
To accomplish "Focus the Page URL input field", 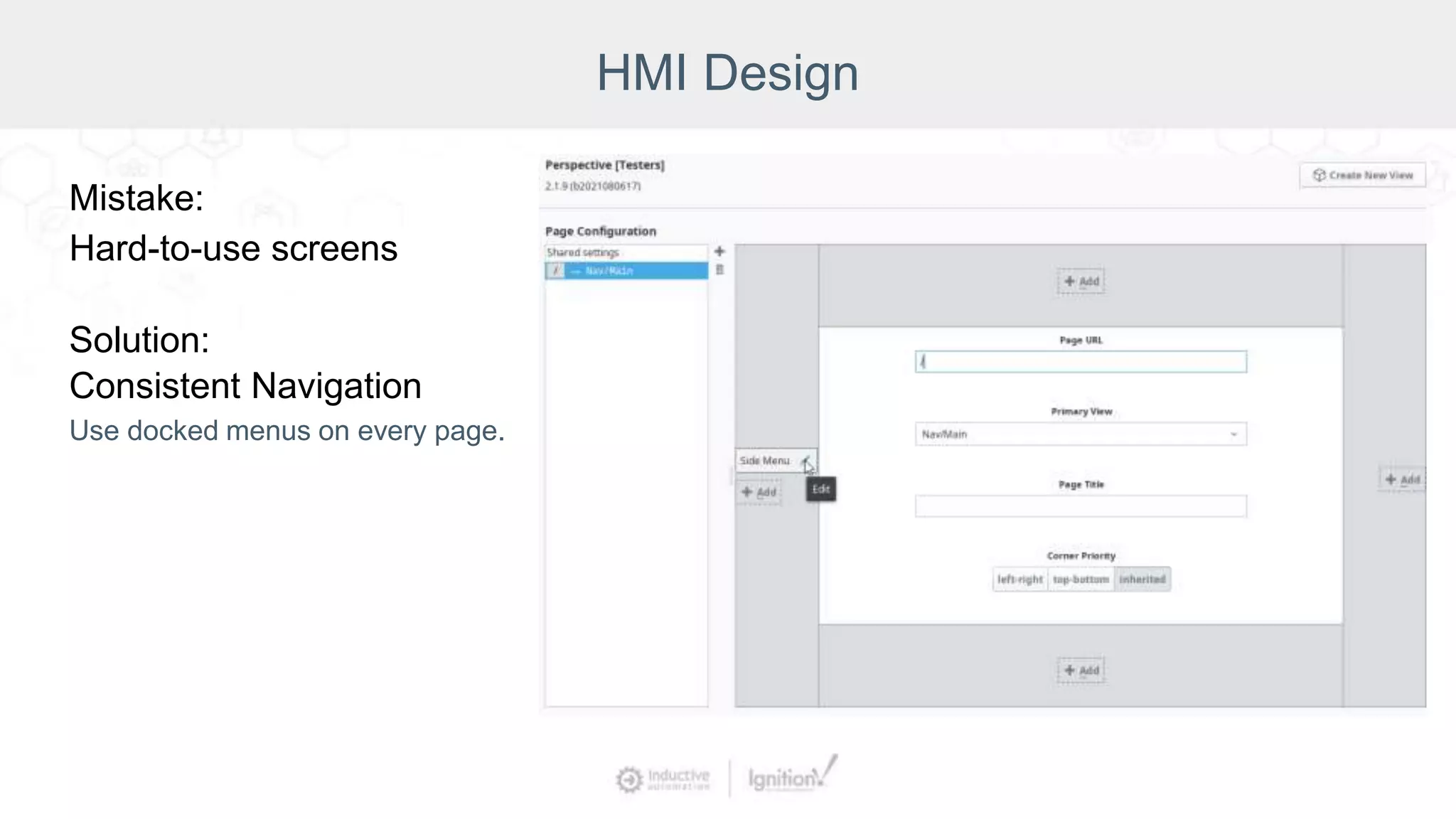I will (1081, 362).
